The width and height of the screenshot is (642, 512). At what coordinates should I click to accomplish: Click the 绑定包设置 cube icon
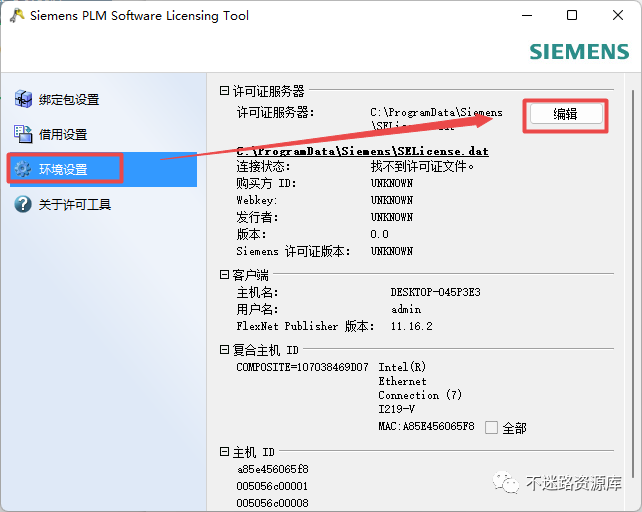pos(23,99)
